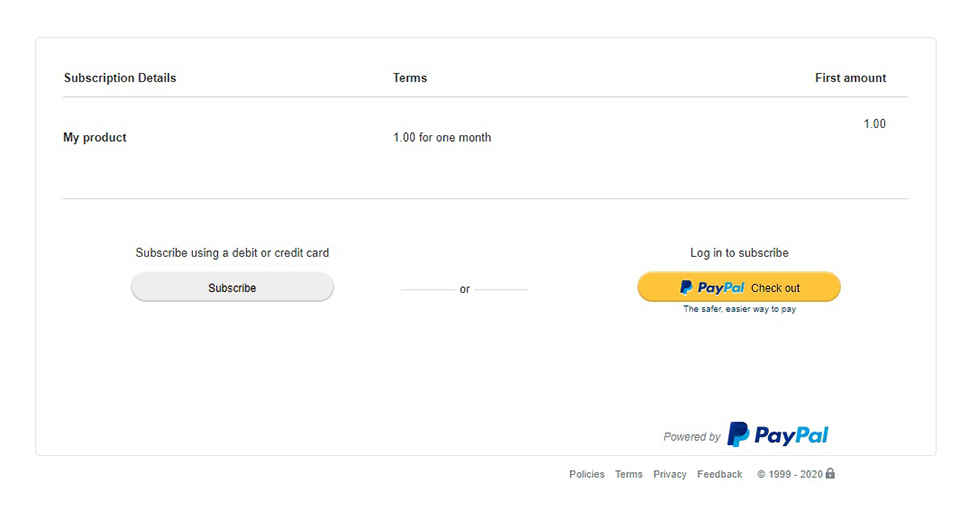Click the 'or' divider between payment options

coord(465,289)
